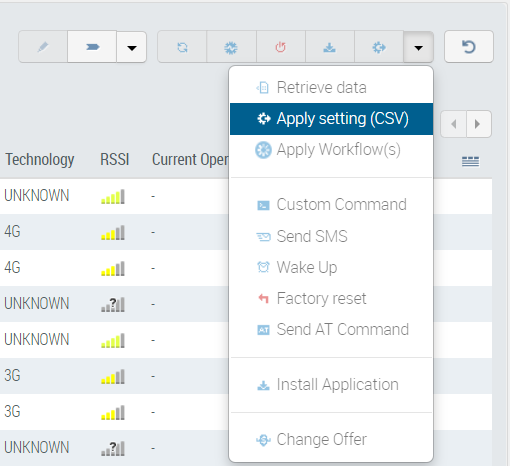This screenshot has width=510, height=466.
Task: Click the red power reboot icon
Action: (280, 47)
